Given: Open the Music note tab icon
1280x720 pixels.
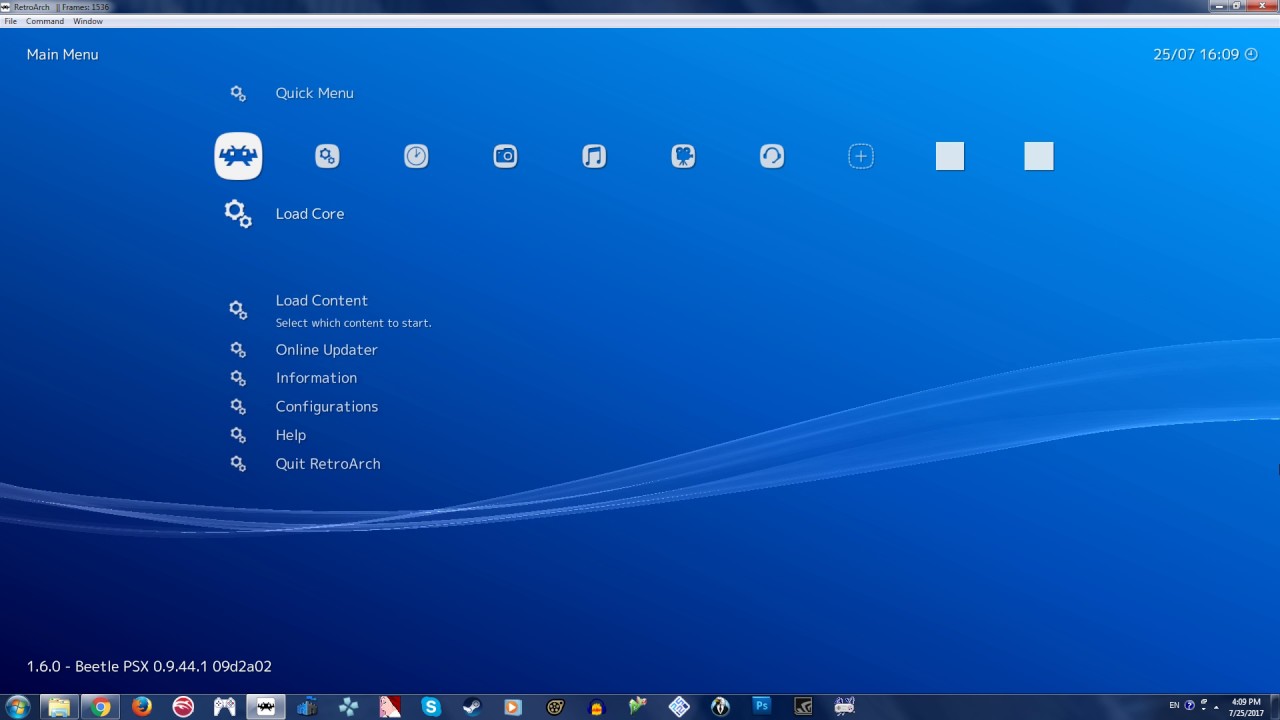Looking at the screenshot, I should pyautogui.click(x=594, y=156).
